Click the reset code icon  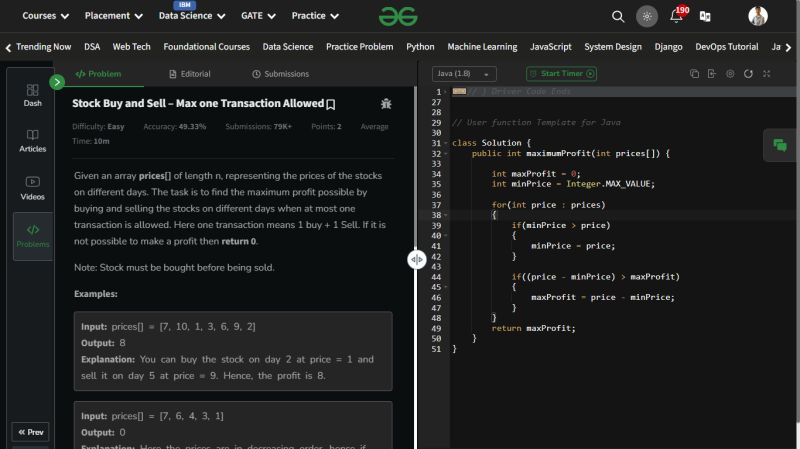(x=748, y=74)
